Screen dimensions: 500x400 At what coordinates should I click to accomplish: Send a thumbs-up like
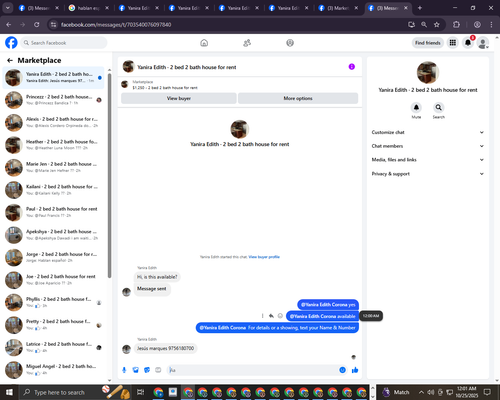pos(355,370)
